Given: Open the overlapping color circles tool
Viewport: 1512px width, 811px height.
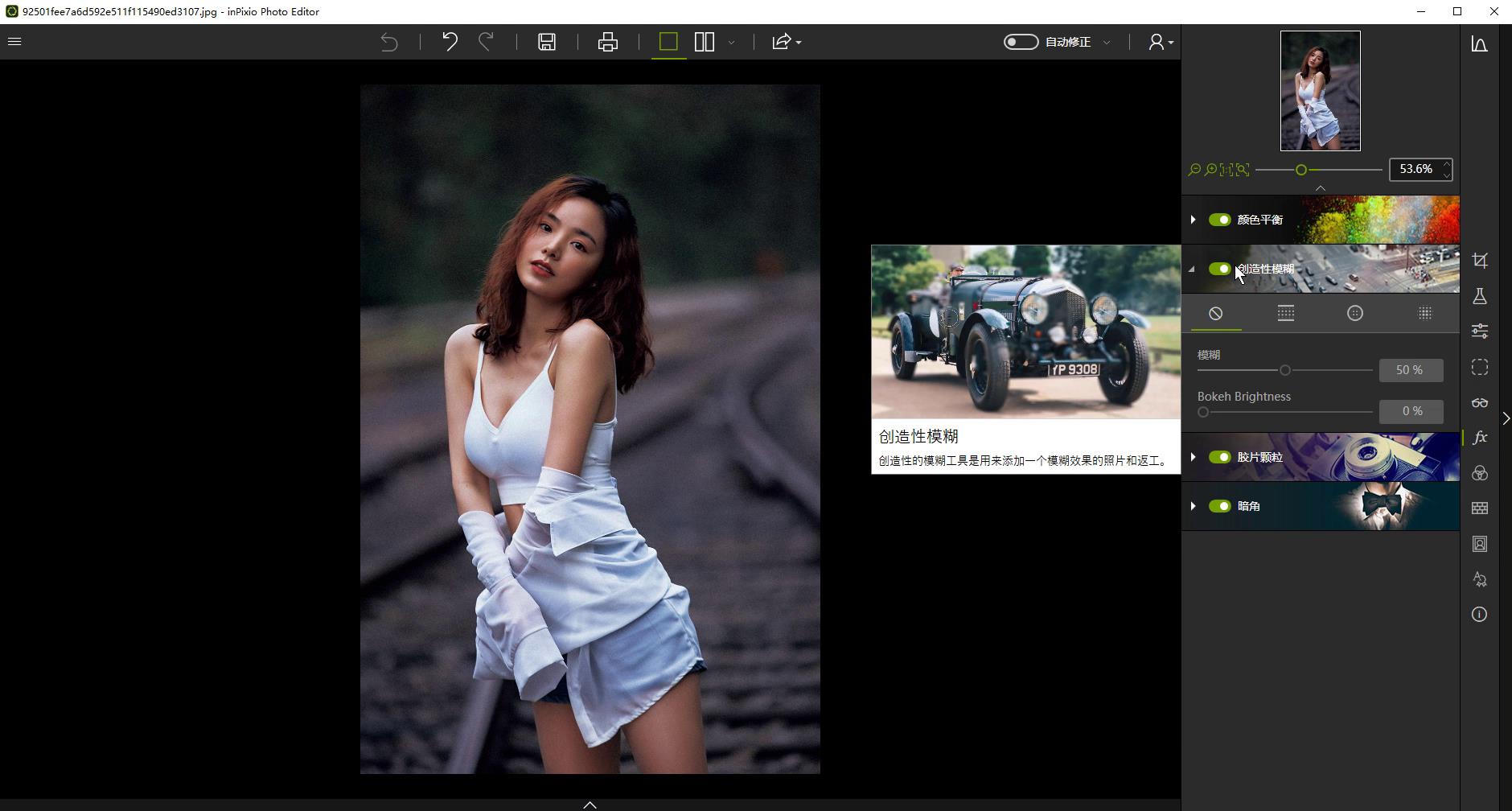Looking at the screenshot, I should click(1480, 473).
